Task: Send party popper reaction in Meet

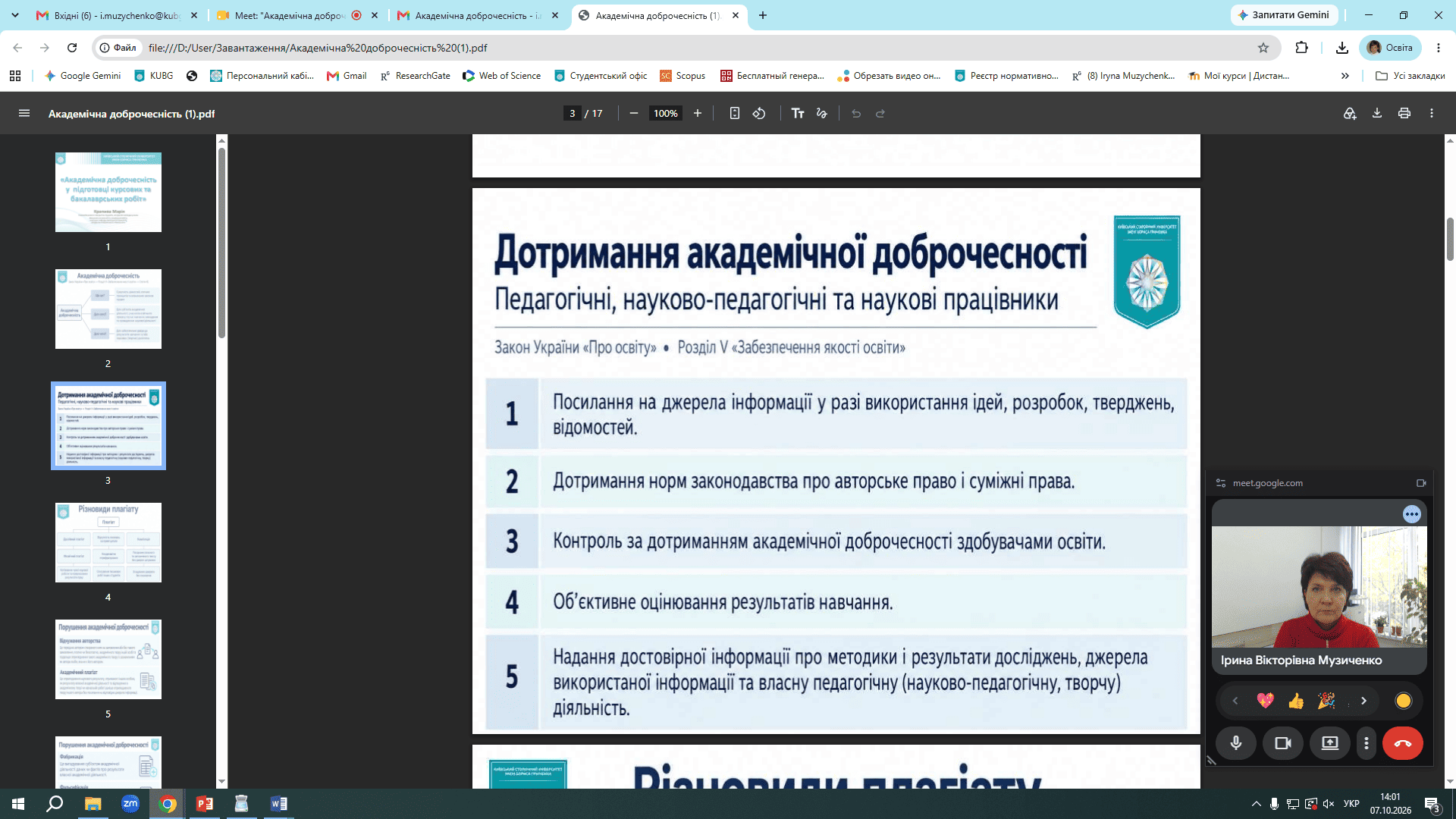Action: tap(1326, 701)
